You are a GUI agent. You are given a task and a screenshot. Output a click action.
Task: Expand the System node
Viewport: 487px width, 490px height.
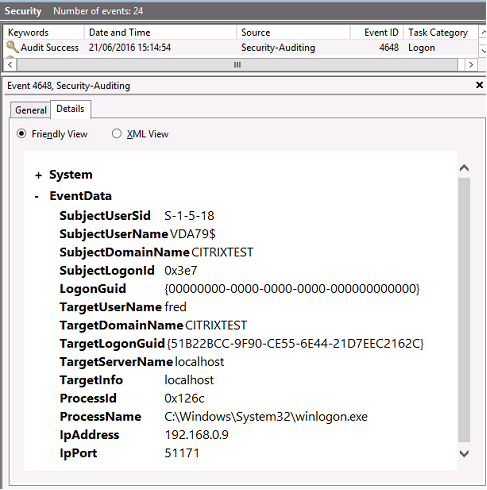(x=38, y=175)
